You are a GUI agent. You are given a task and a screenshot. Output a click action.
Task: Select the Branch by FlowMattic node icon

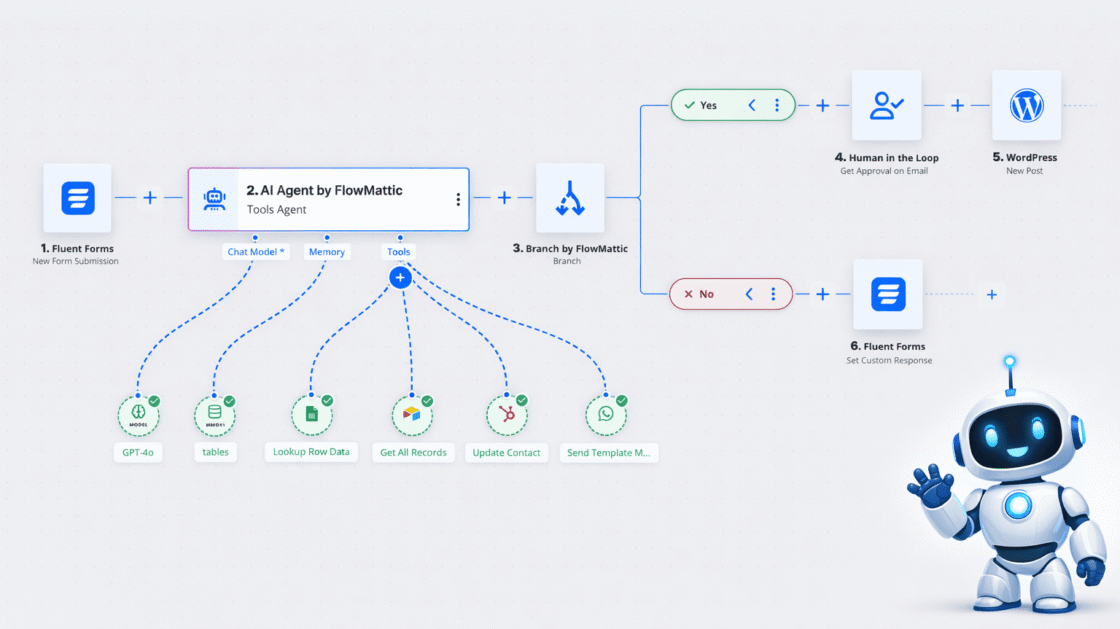point(569,198)
